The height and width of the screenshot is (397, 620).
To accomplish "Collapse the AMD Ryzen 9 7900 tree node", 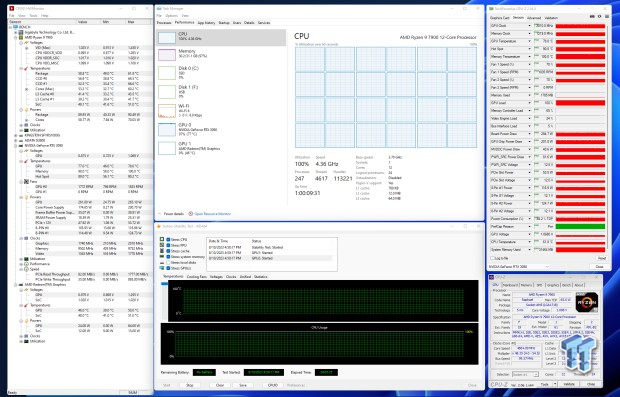I will click(16, 37).
